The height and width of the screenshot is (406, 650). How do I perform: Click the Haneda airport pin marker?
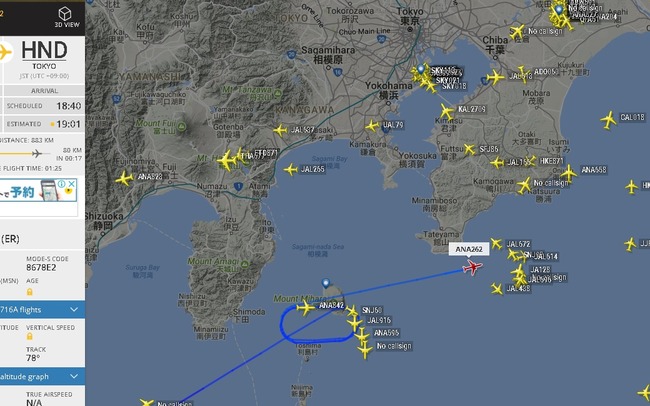click(421, 69)
